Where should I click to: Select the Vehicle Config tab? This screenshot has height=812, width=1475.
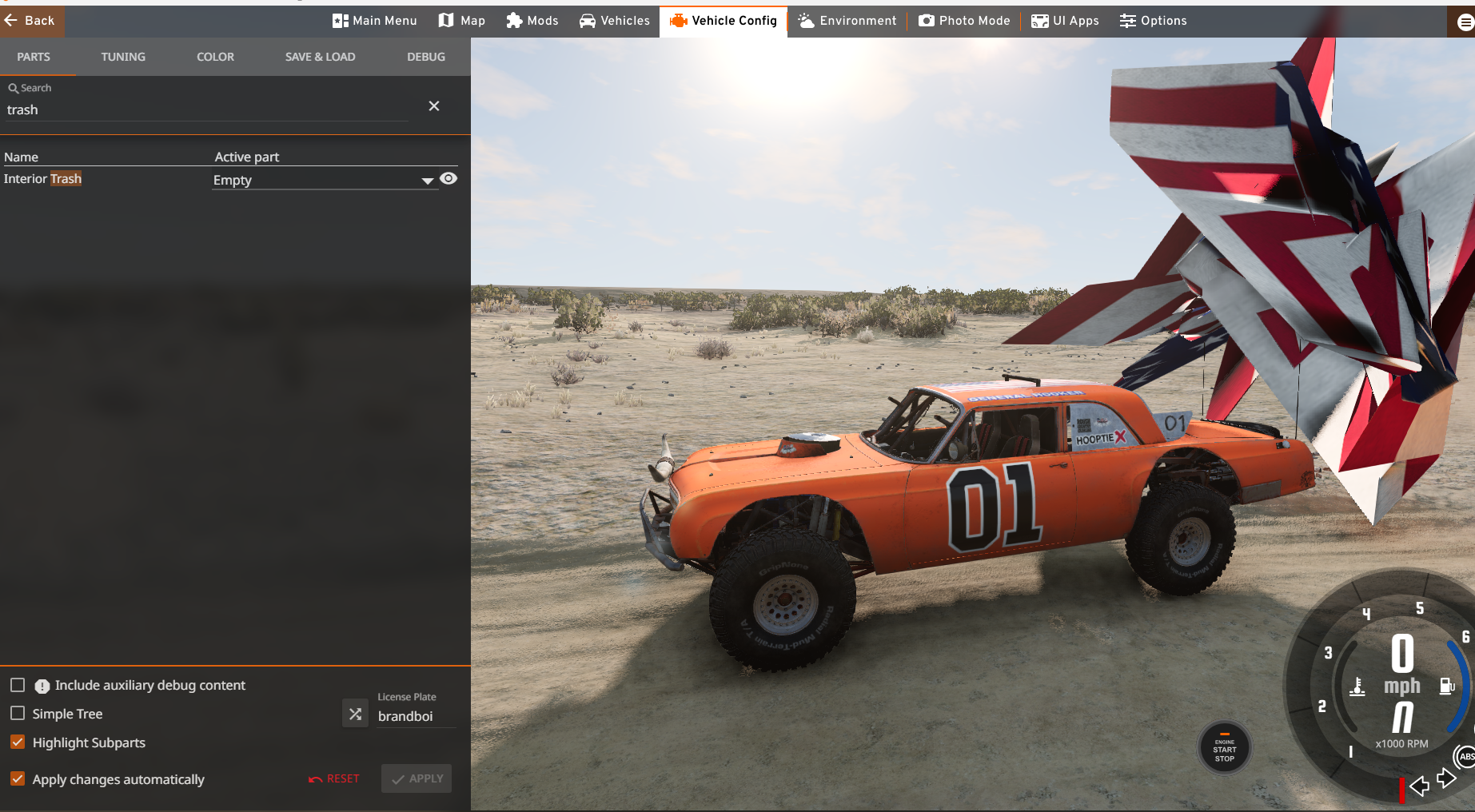pos(723,21)
